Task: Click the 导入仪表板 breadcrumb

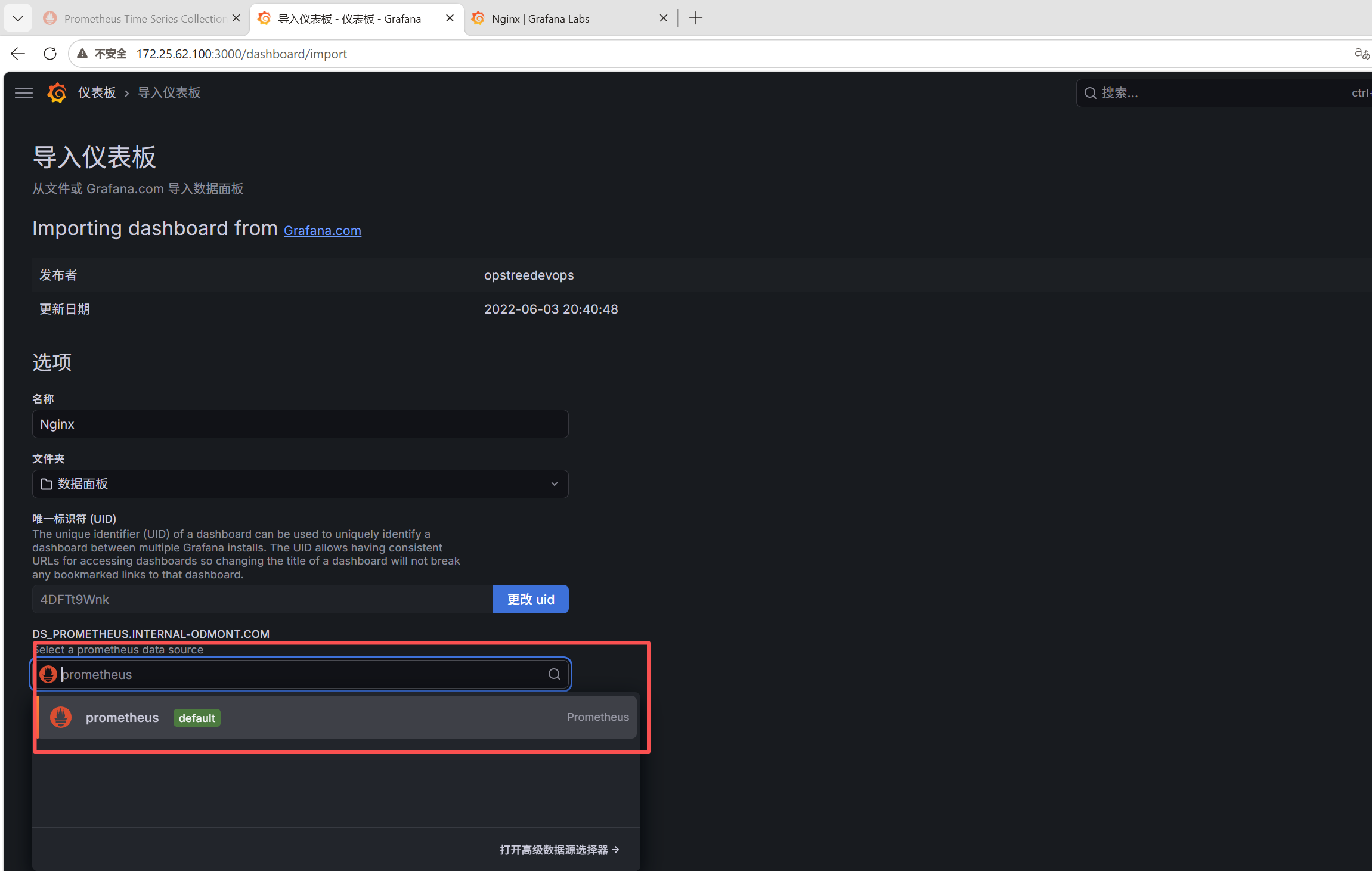Action: (169, 93)
